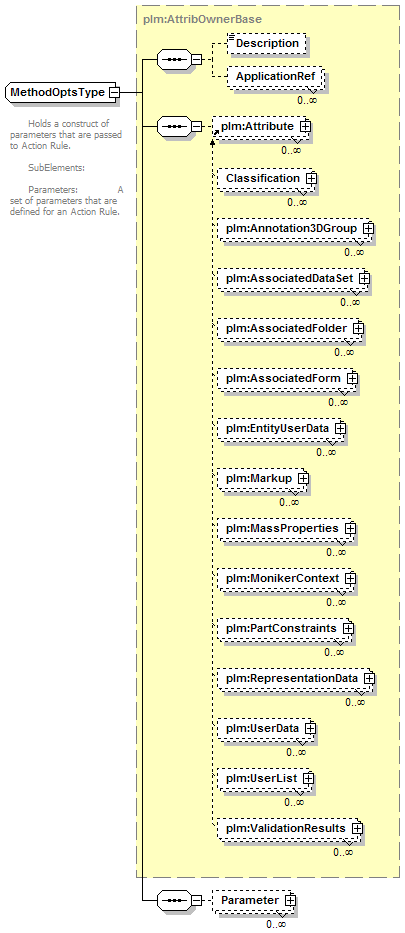Expand plm:UserList plus icon
Image resolution: width=405 pixels, height=933 pixels.
point(308,778)
